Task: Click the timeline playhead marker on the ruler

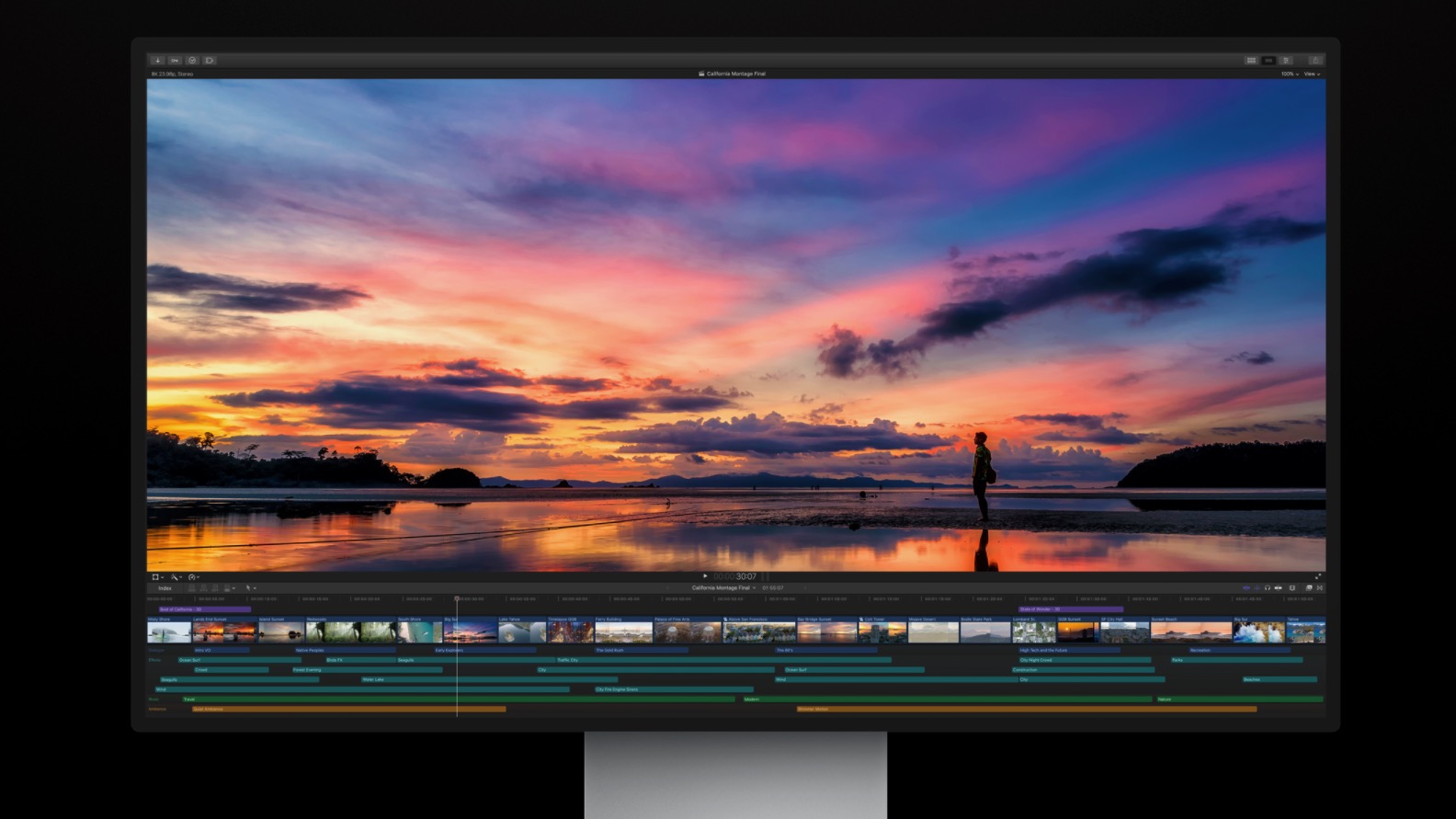Action: point(457,598)
